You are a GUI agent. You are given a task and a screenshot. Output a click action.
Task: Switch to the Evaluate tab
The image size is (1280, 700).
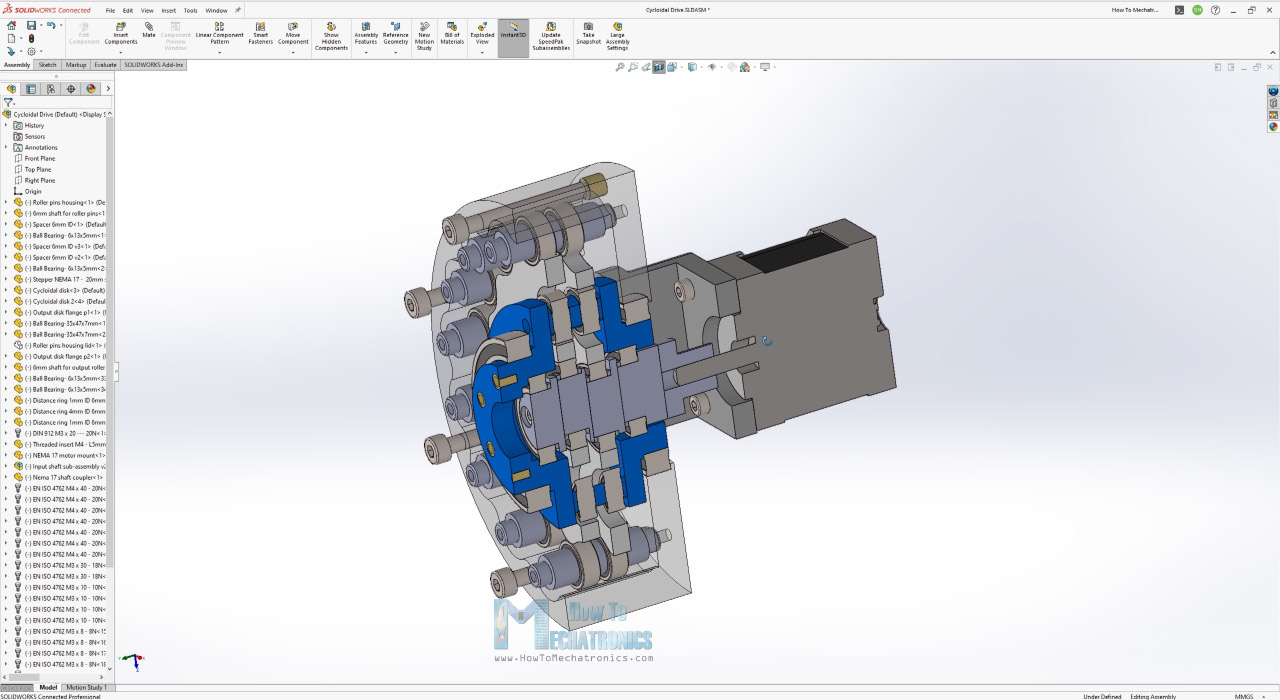pos(105,64)
